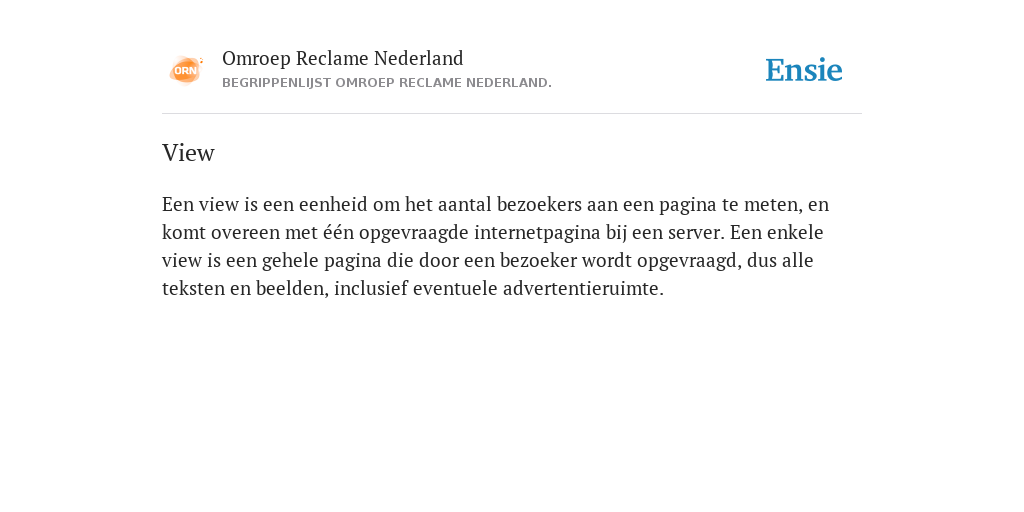Click the word 'opgevraagde' in the paragraph
The width and height of the screenshot is (1024, 512).
414,232
